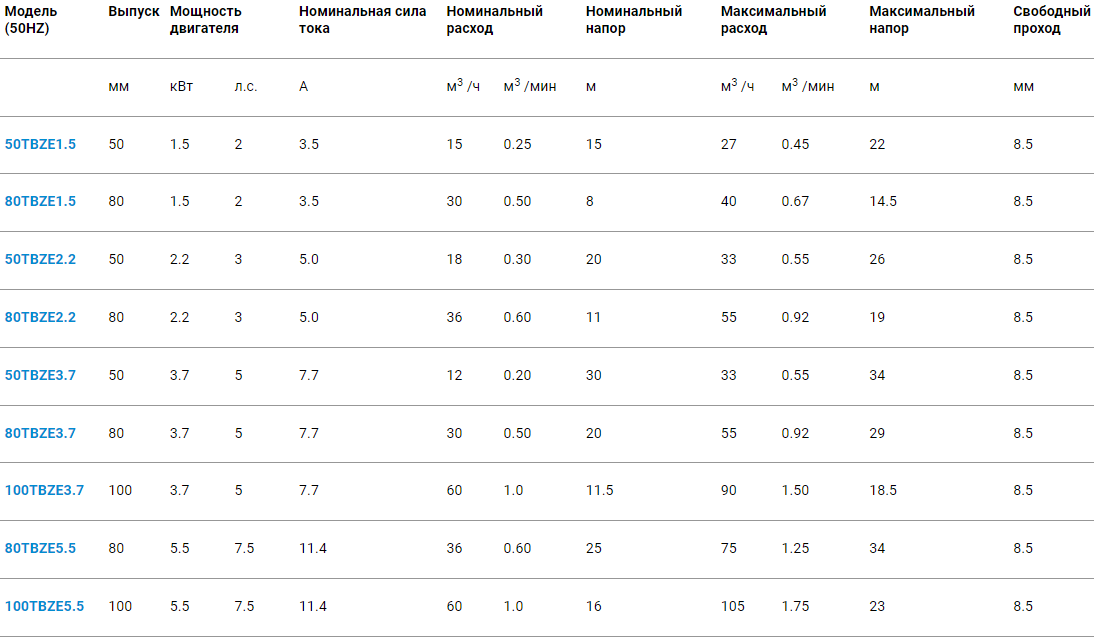Click the Модель (50HZ) column header
This screenshot has width=1094, height=641.
(x=31, y=20)
